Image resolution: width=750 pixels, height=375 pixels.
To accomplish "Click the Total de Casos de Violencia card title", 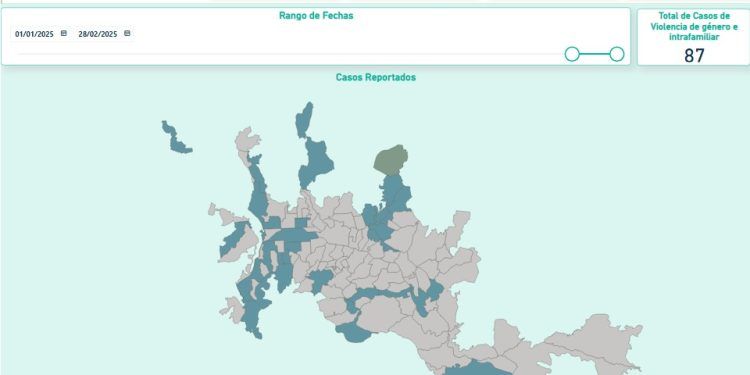I will tap(694, 26).
